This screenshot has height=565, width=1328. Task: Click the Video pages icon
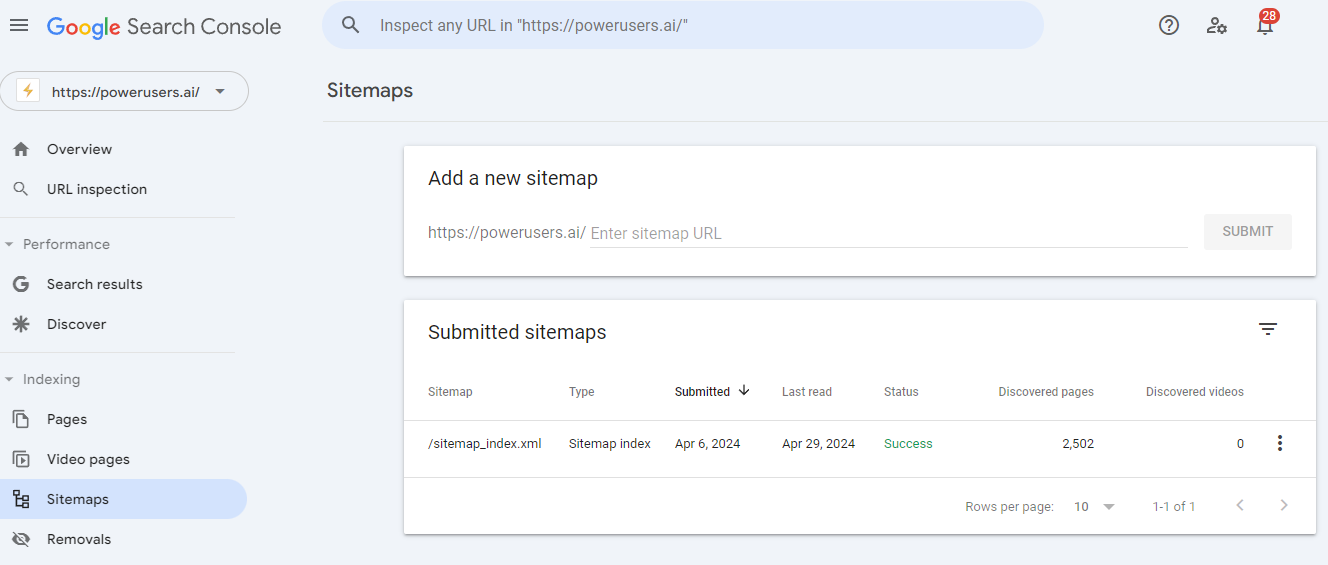pyautogui.click(x=21, y=459)
